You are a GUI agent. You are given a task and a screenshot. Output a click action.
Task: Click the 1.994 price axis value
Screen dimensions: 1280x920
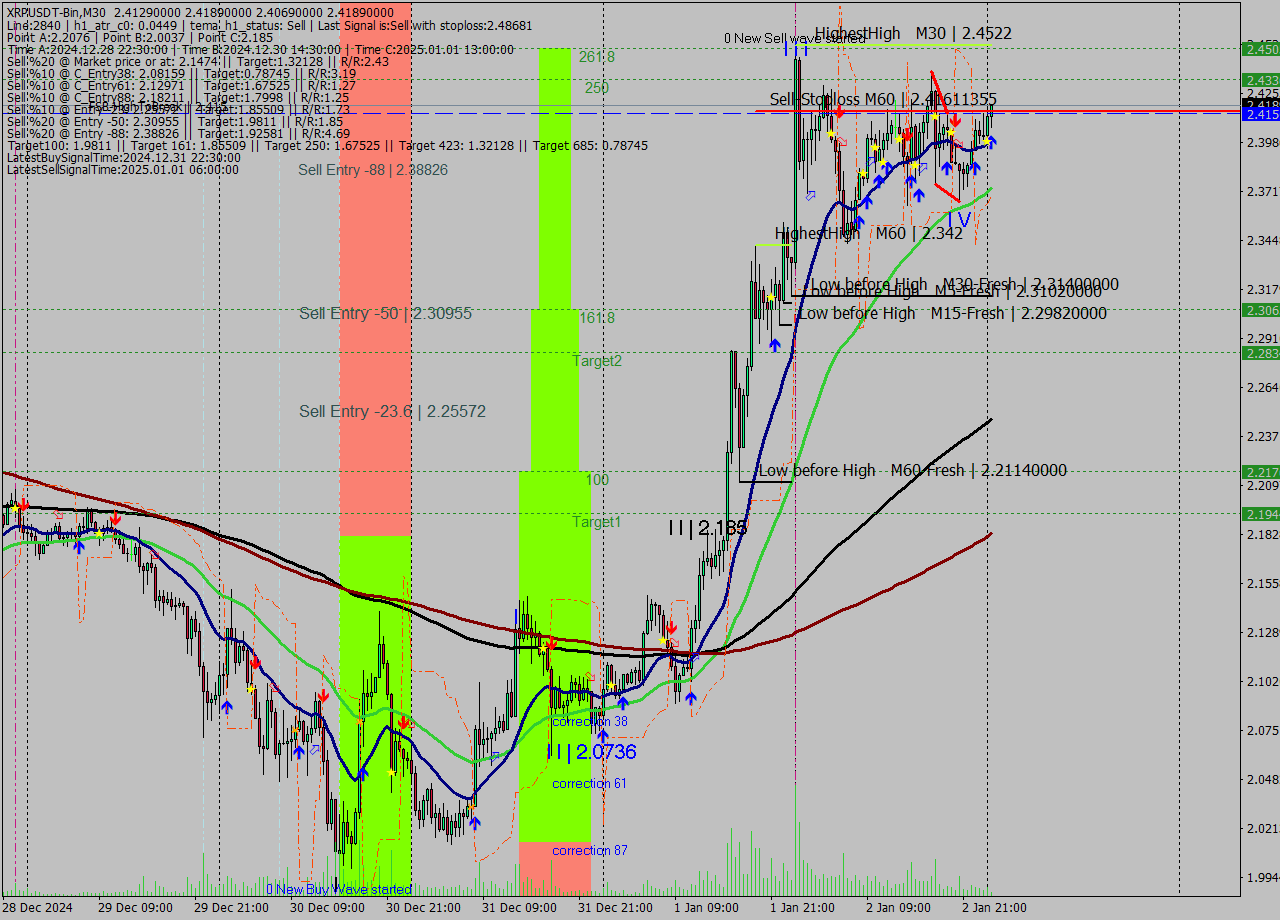pos(1262,877)
